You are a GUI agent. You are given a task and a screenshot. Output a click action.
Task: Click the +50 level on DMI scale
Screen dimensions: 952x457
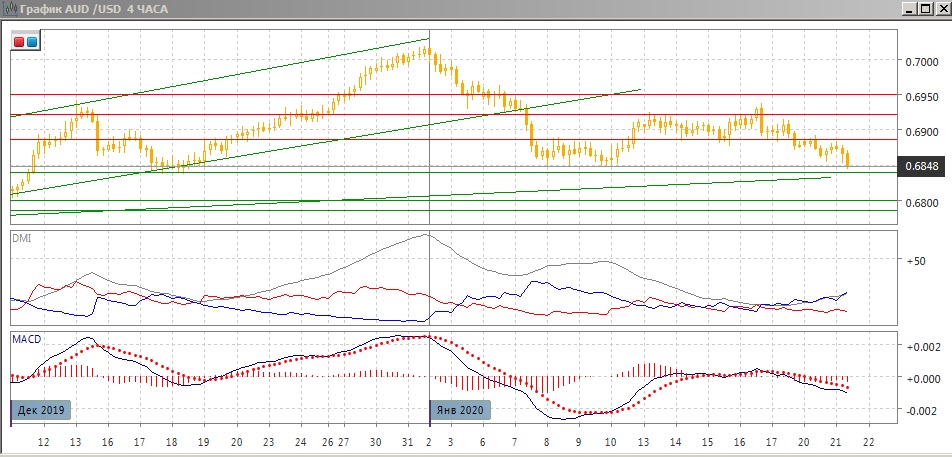(916, 261)
